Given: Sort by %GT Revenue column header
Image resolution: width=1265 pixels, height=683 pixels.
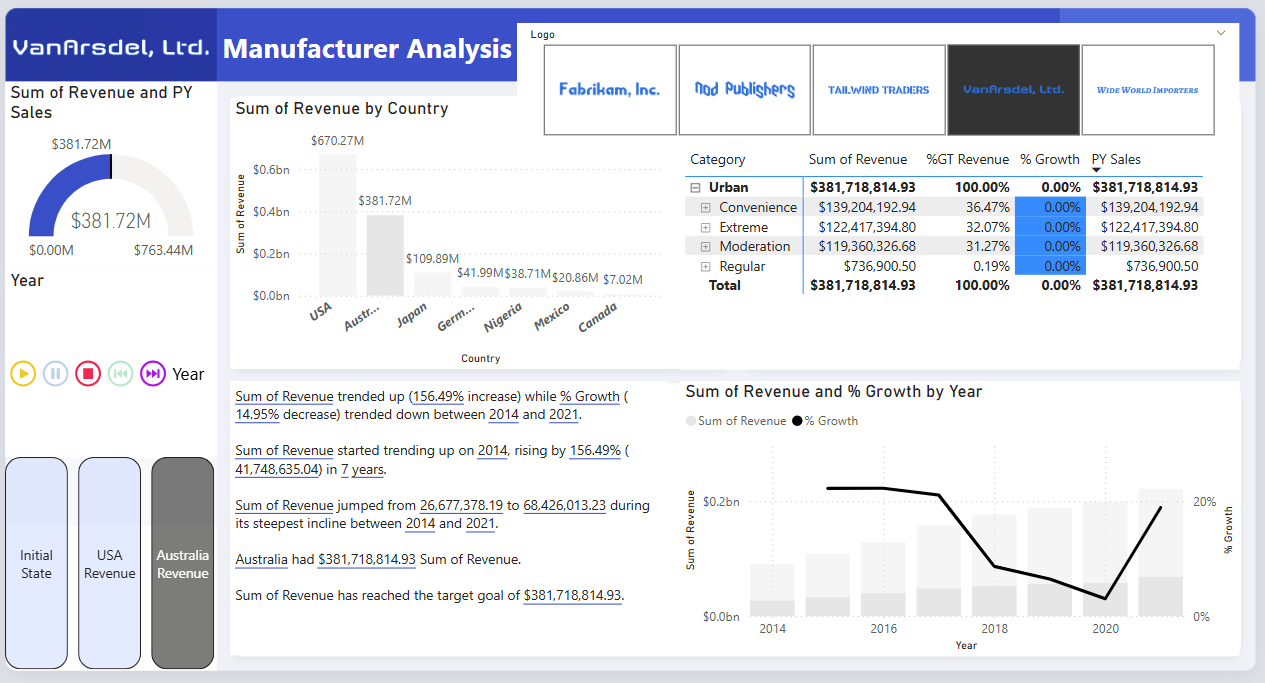Looking at the screenshot, I should [x=967, y=159].
